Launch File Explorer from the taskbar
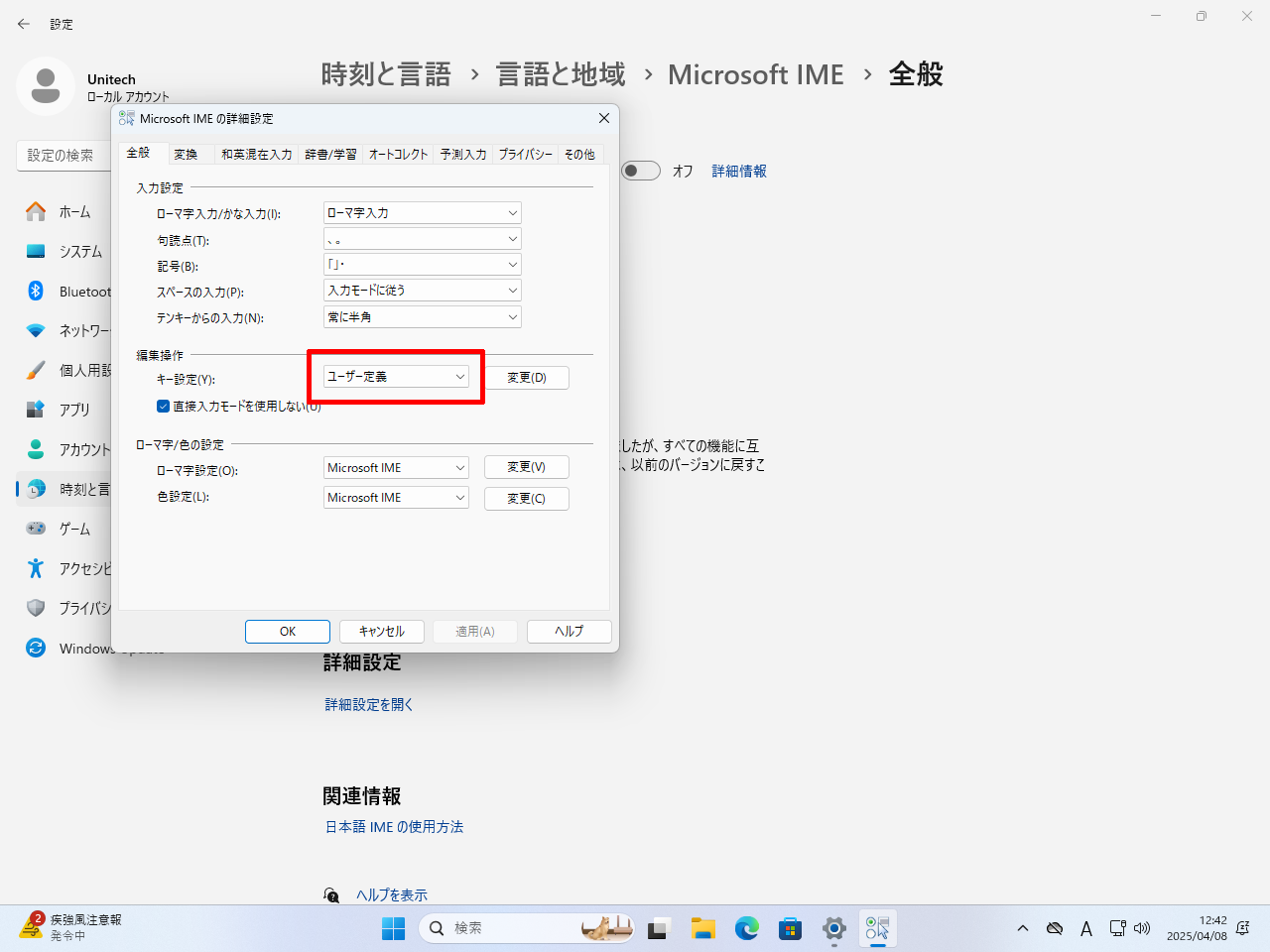The height and width of the screenshot is (952, 1270). click(x=703, y=928)
